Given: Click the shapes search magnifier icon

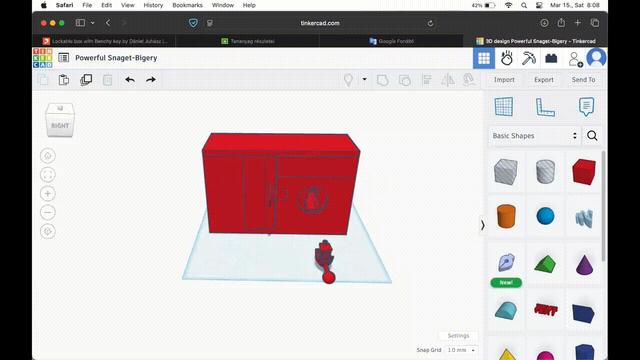Looking at the screenshot, I should pos(592,136).
